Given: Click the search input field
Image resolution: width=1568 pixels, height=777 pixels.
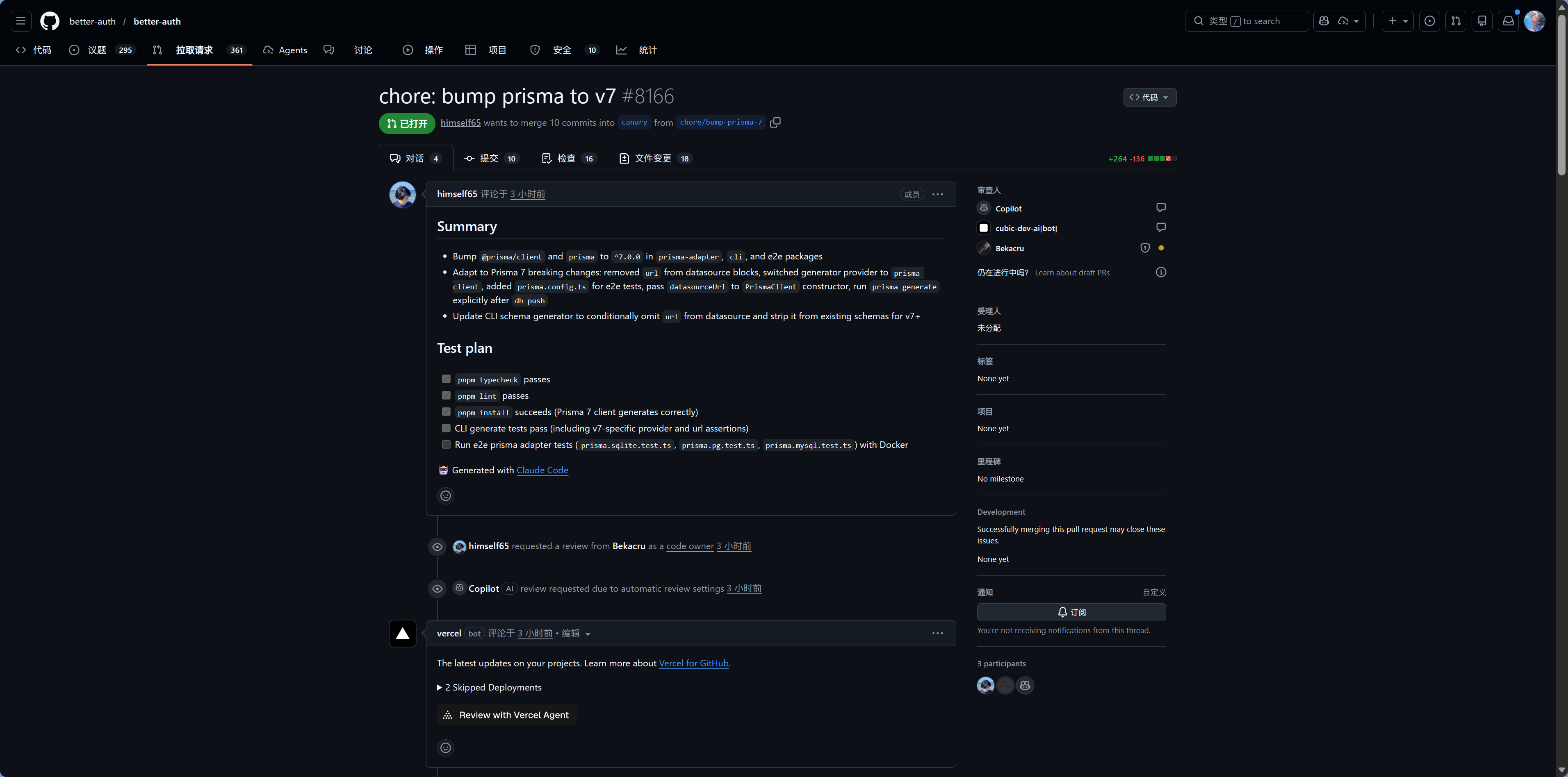Looking at the screenshot, I should pos(1246,20).
